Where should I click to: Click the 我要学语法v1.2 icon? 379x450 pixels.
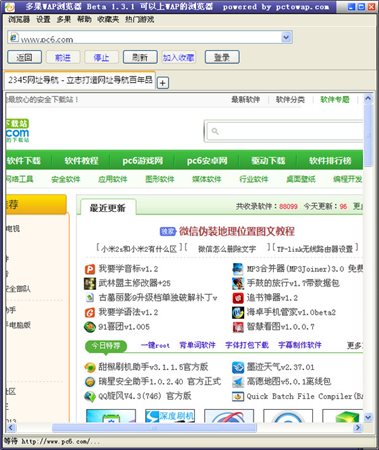click(x=90, y=312)
